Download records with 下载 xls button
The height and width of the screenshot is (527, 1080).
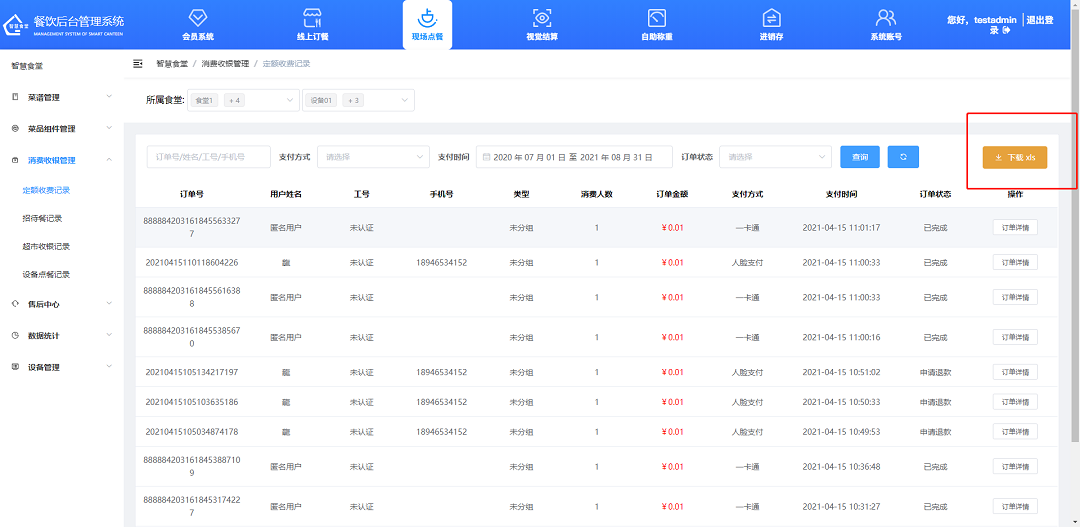pos(1014,158)
